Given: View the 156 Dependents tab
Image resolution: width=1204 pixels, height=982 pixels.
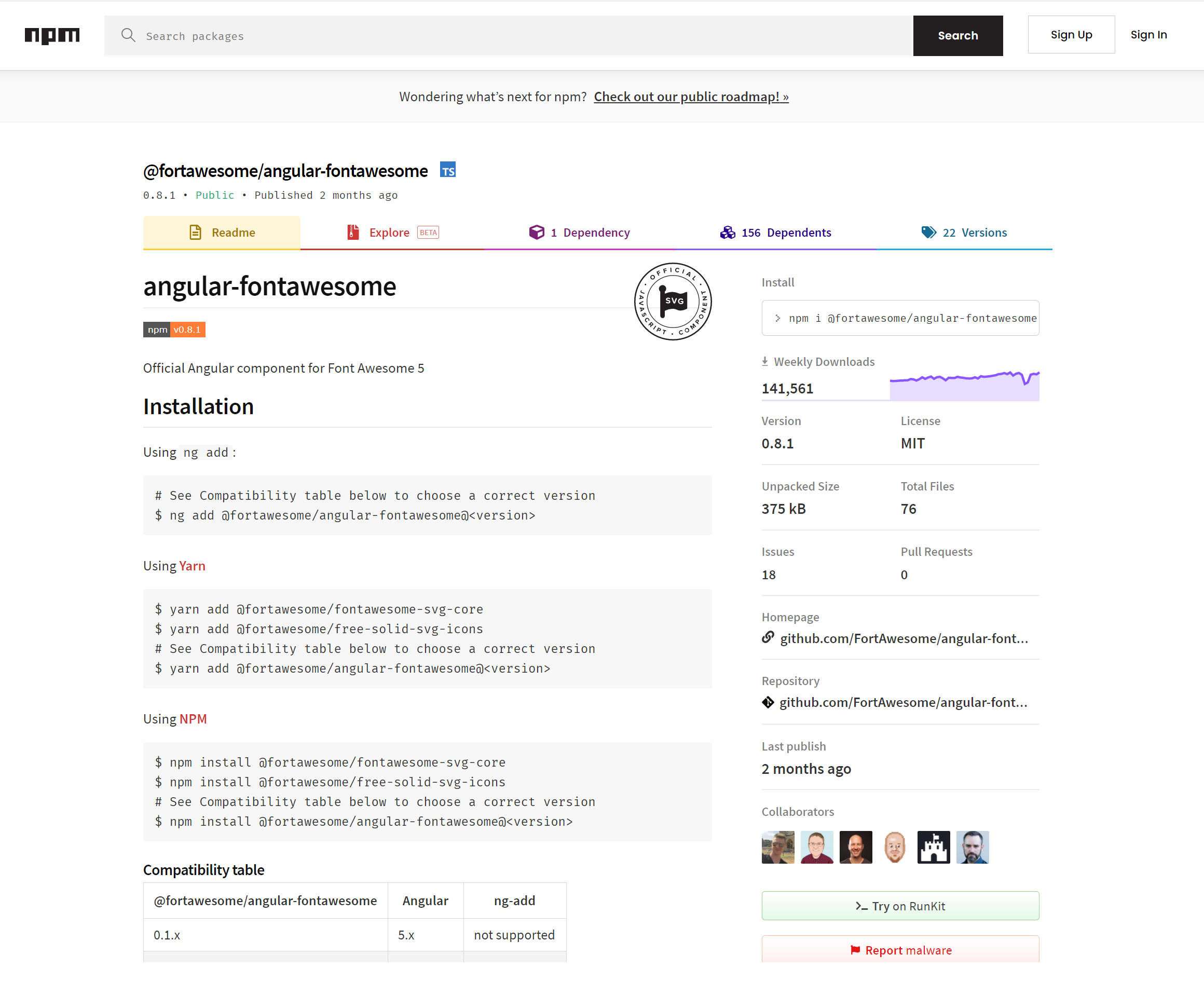Looking at the screenshot, I should coord(775,233).
